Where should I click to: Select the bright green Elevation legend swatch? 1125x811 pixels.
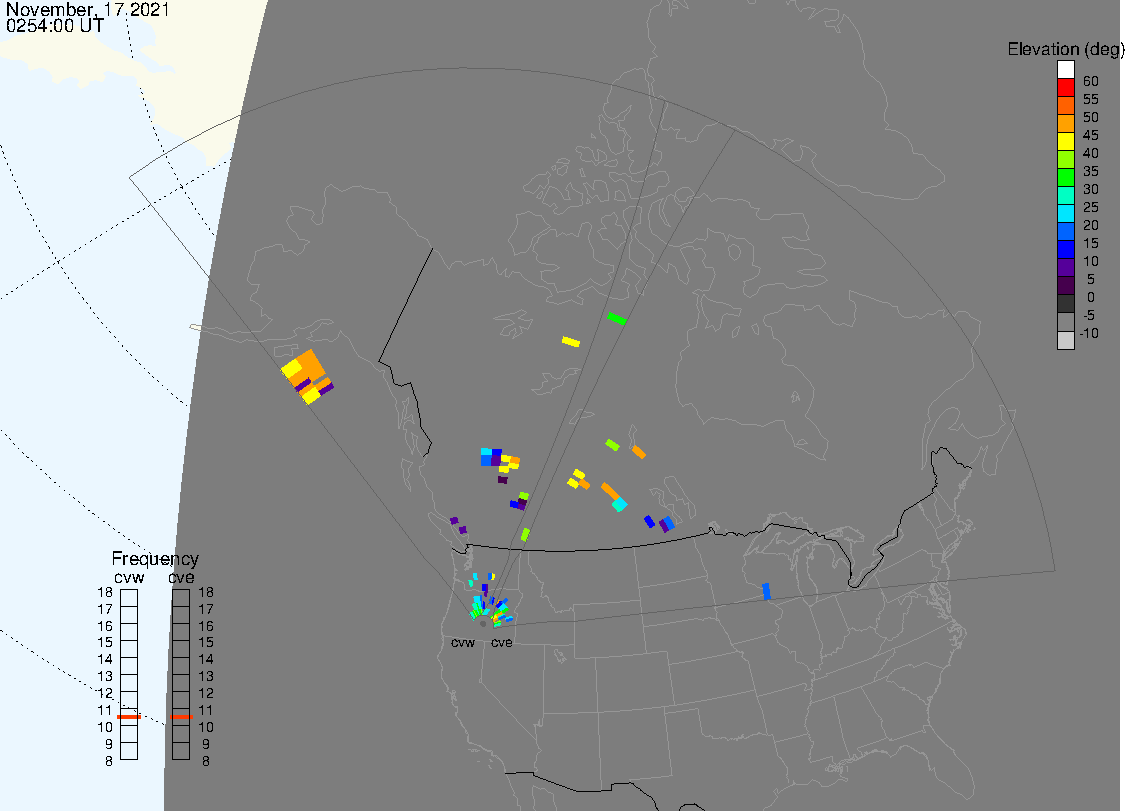coord(1066,178)
